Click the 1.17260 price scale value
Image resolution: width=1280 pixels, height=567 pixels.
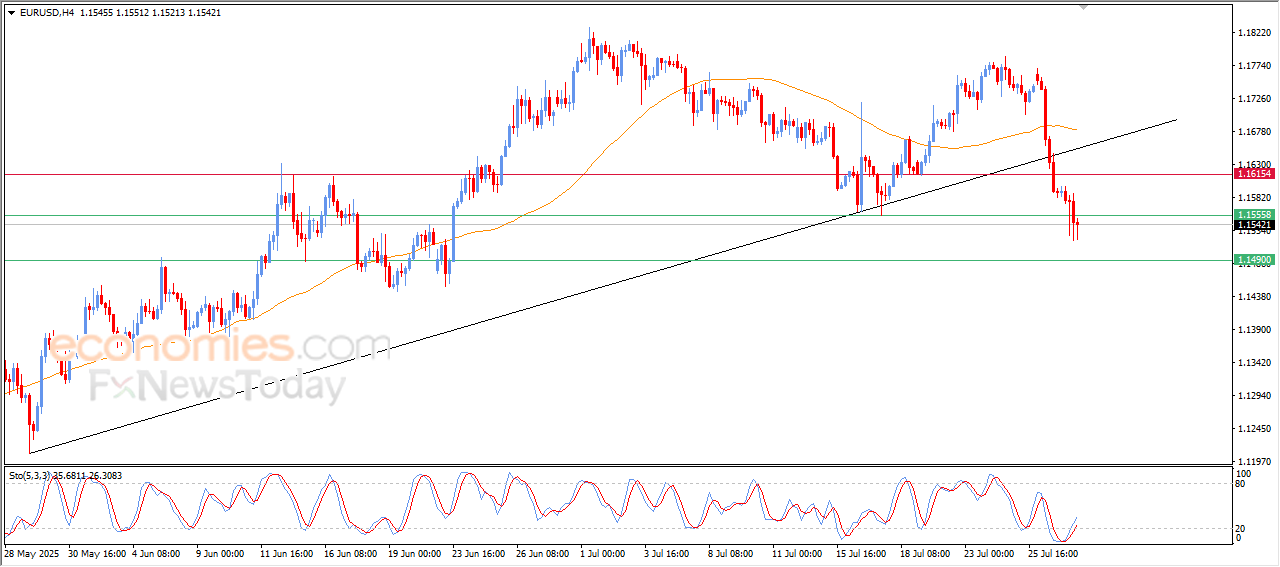tap(1254, 99)
